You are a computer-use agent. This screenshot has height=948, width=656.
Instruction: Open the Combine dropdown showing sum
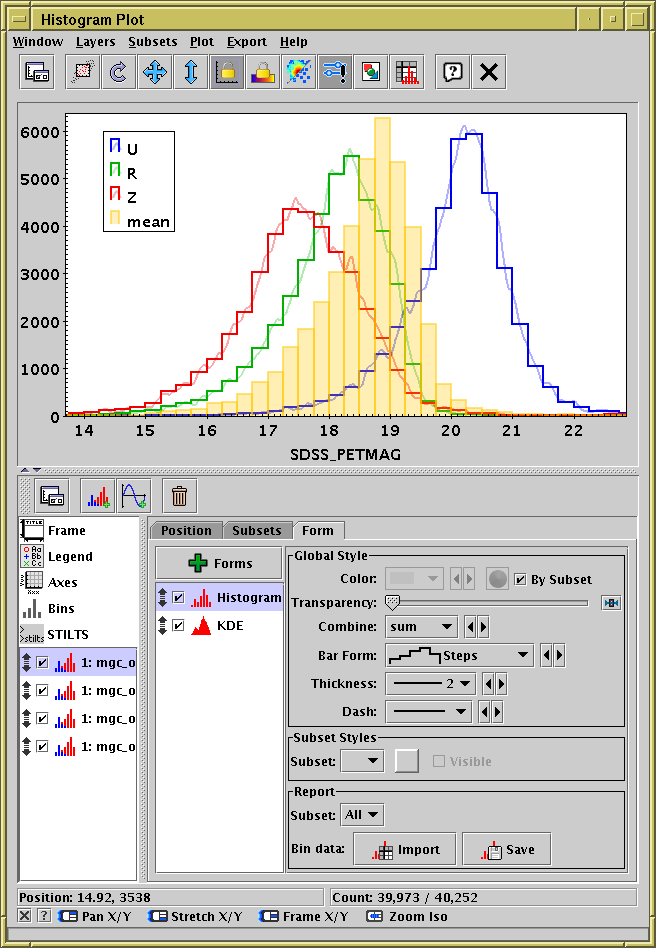click(x=421, y=627)
